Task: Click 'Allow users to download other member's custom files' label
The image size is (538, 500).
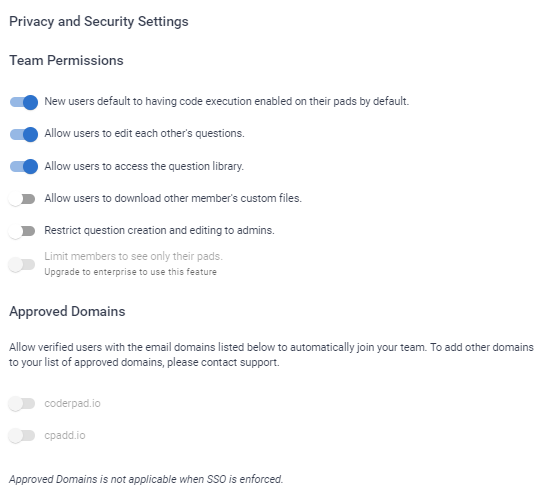Action: (x=173, y=198)
